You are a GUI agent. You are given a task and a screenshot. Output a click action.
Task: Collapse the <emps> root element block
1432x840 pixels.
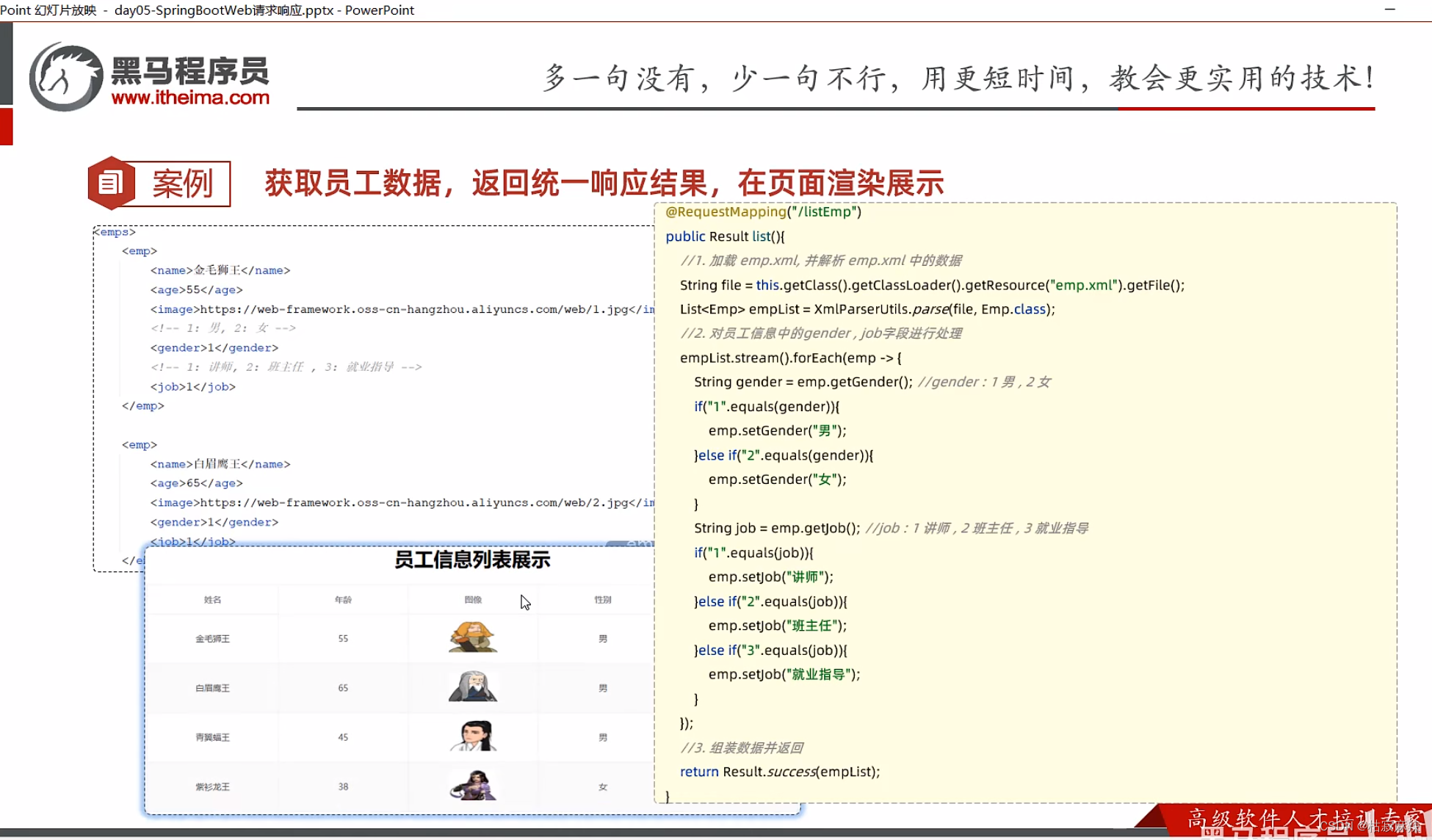[x=114, y=231]
